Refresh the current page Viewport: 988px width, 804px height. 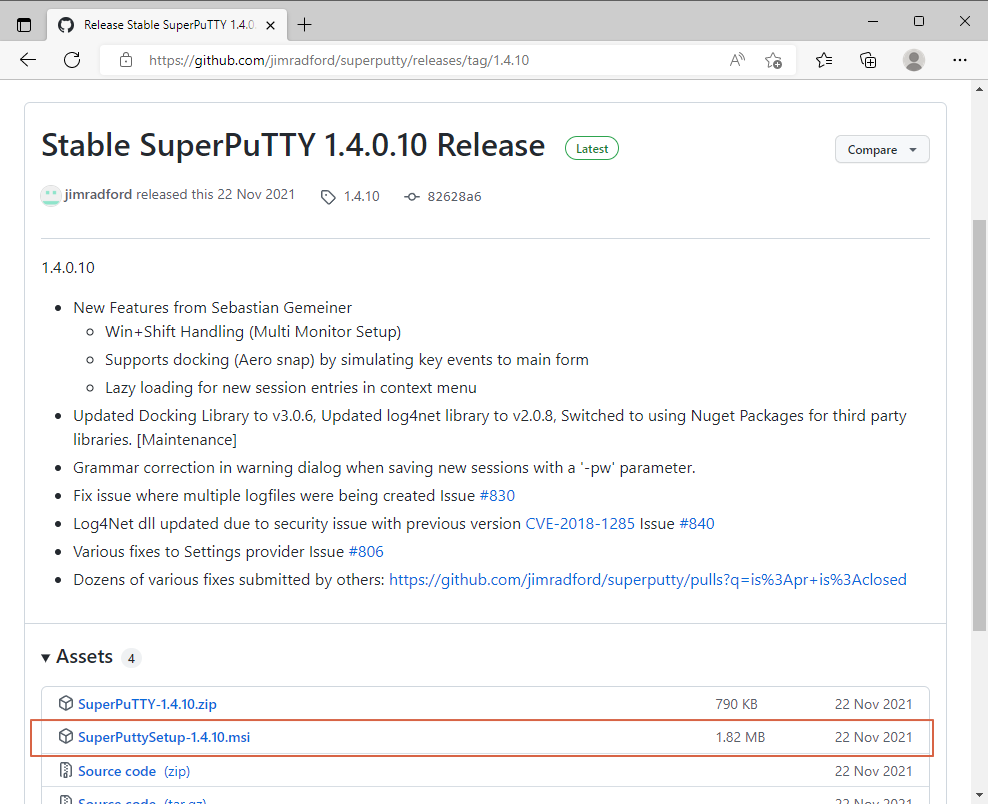pyautogui.click(x=72, y=60)
